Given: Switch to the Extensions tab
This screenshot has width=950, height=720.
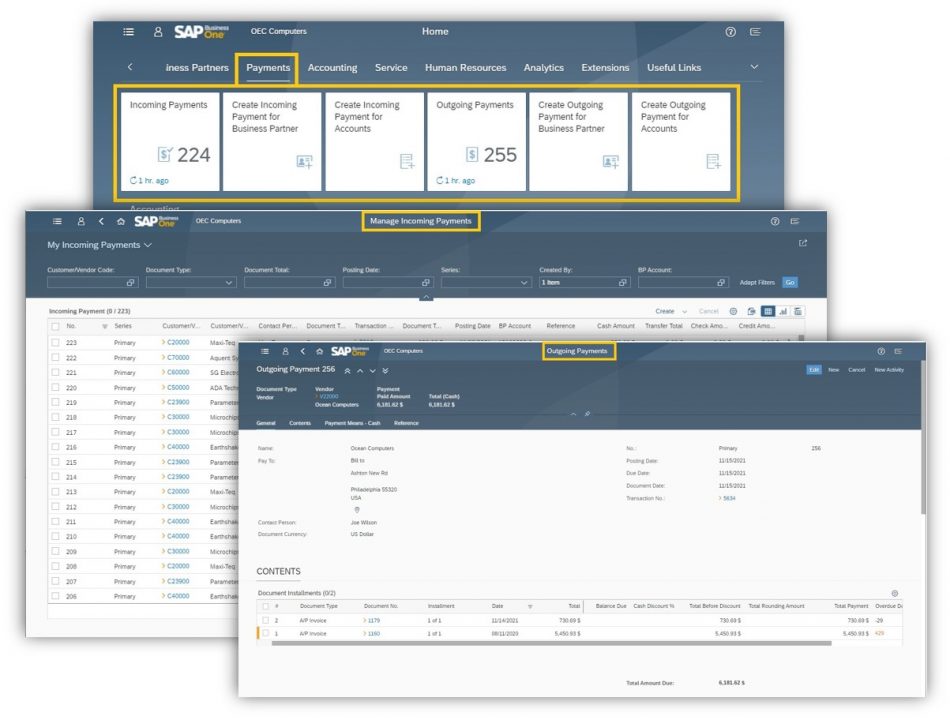Looking at the screenshot, I should pos(605,67).
